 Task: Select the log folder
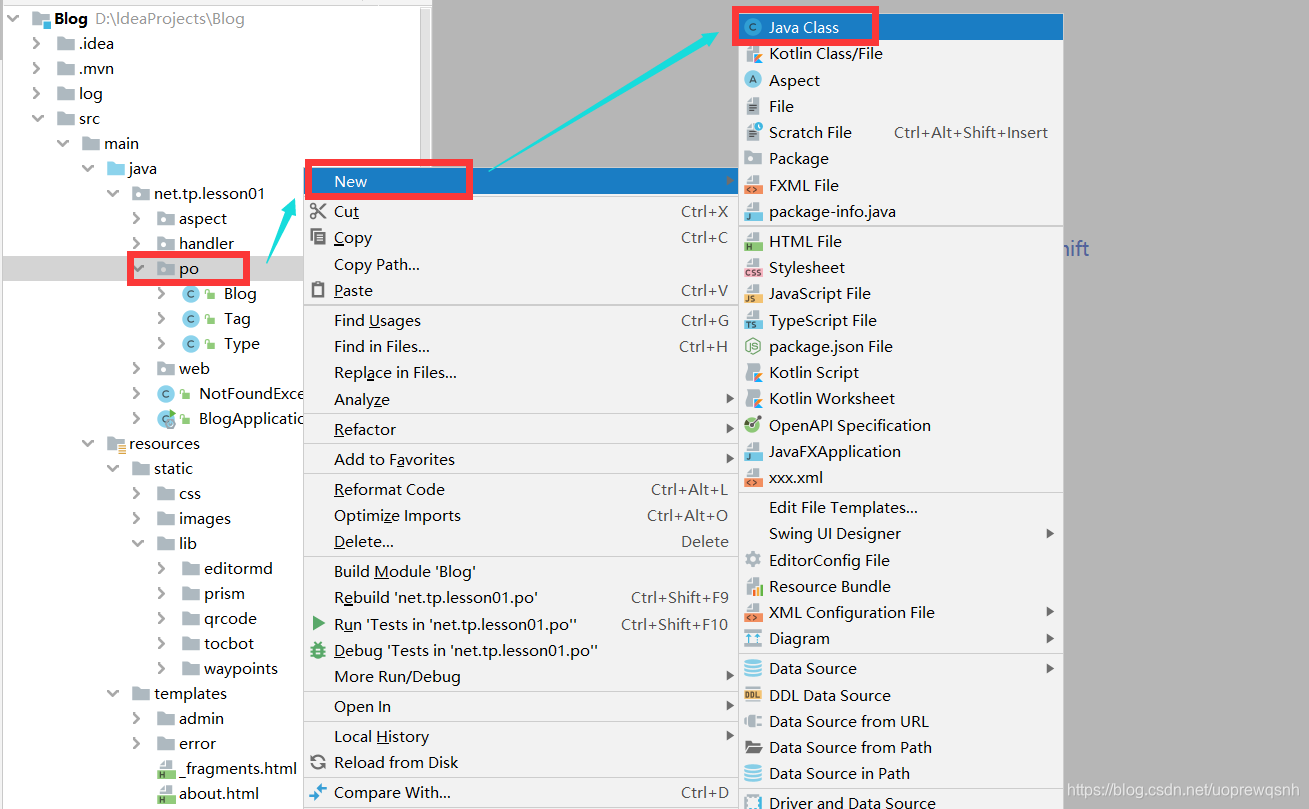point(91,93)
